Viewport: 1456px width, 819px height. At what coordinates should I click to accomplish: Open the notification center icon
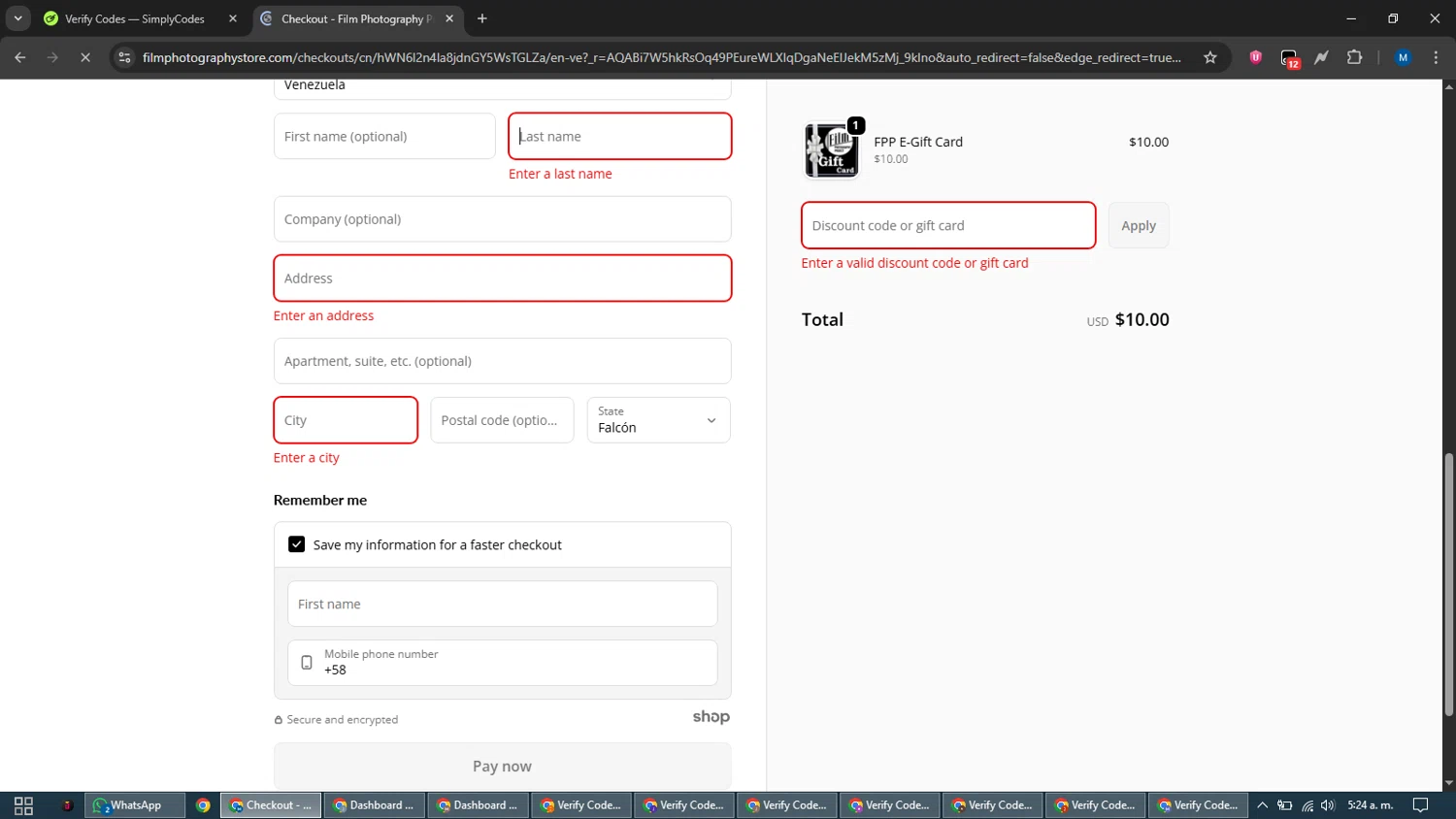click(x=1420, y=805)
